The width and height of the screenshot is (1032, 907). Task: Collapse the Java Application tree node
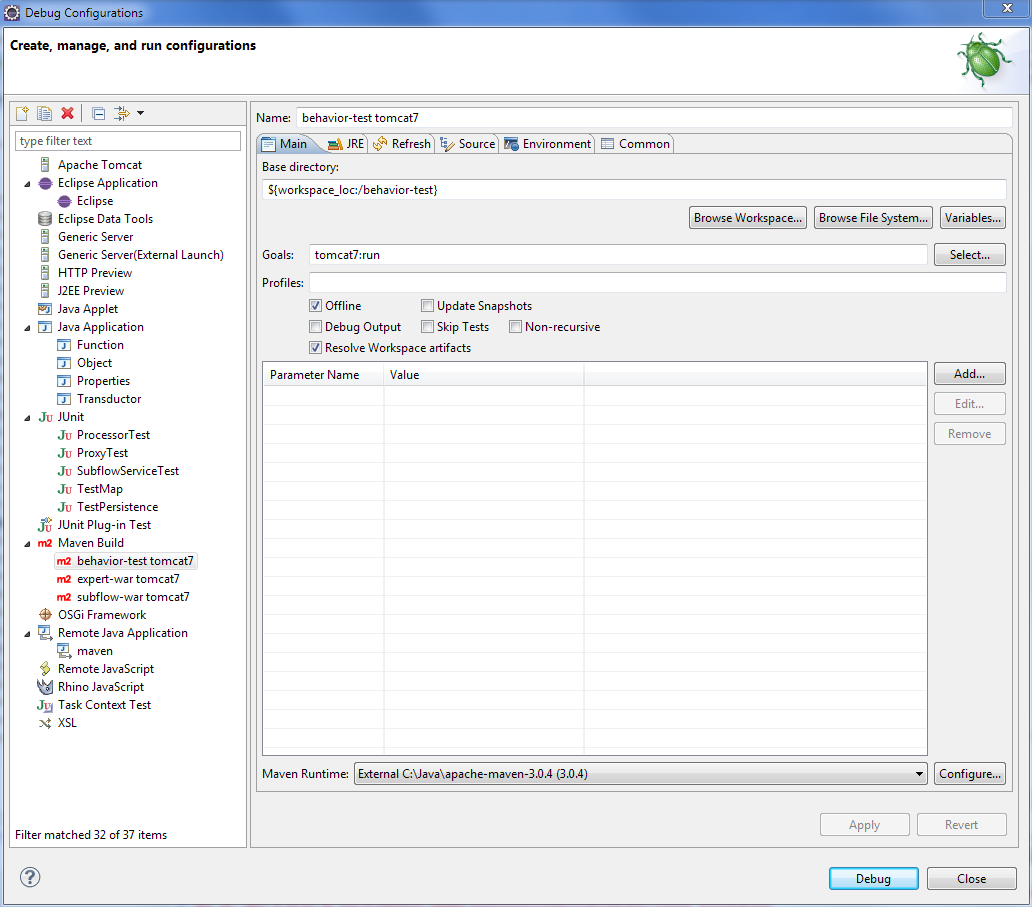click(x=27, y=328)
